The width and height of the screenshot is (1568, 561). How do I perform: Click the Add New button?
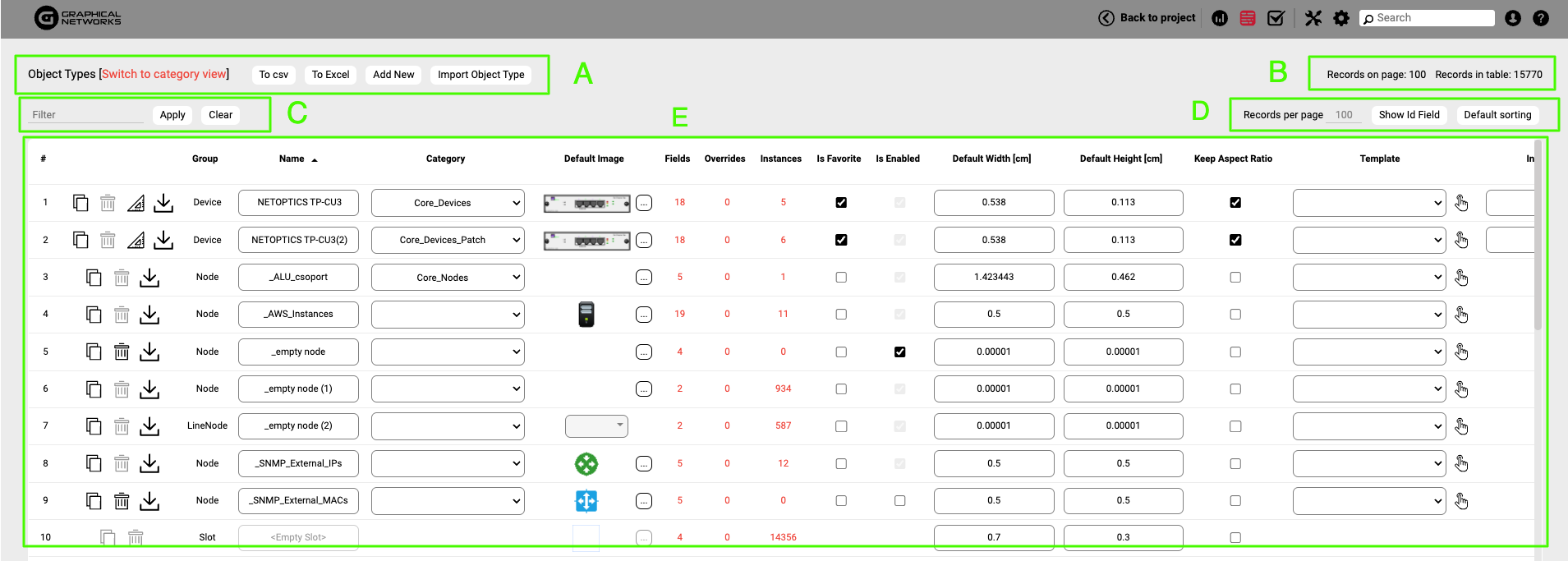(x=393, y=75)
